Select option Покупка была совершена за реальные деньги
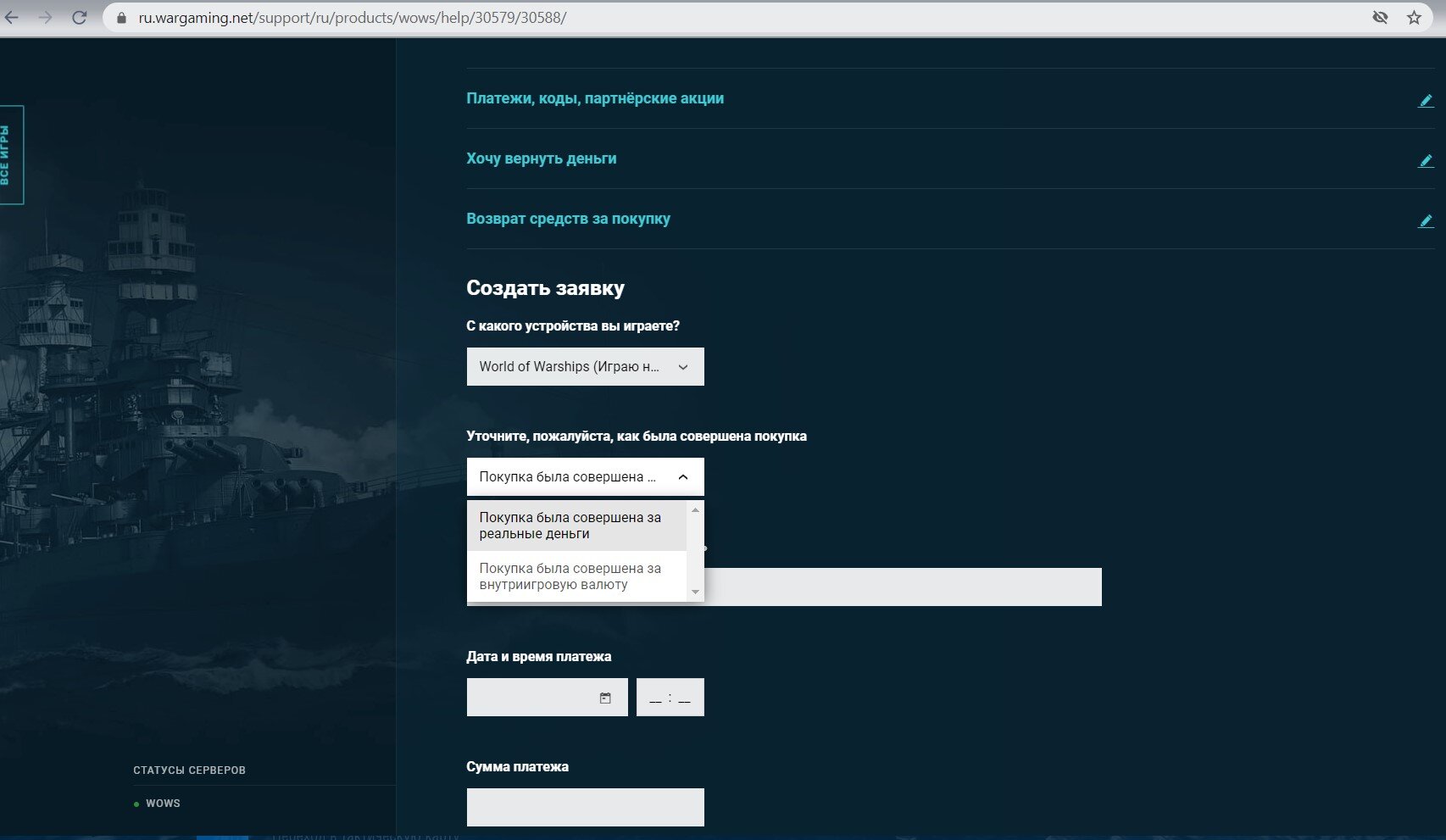This screenshot has width=1446, height=840. pos(576,526)
